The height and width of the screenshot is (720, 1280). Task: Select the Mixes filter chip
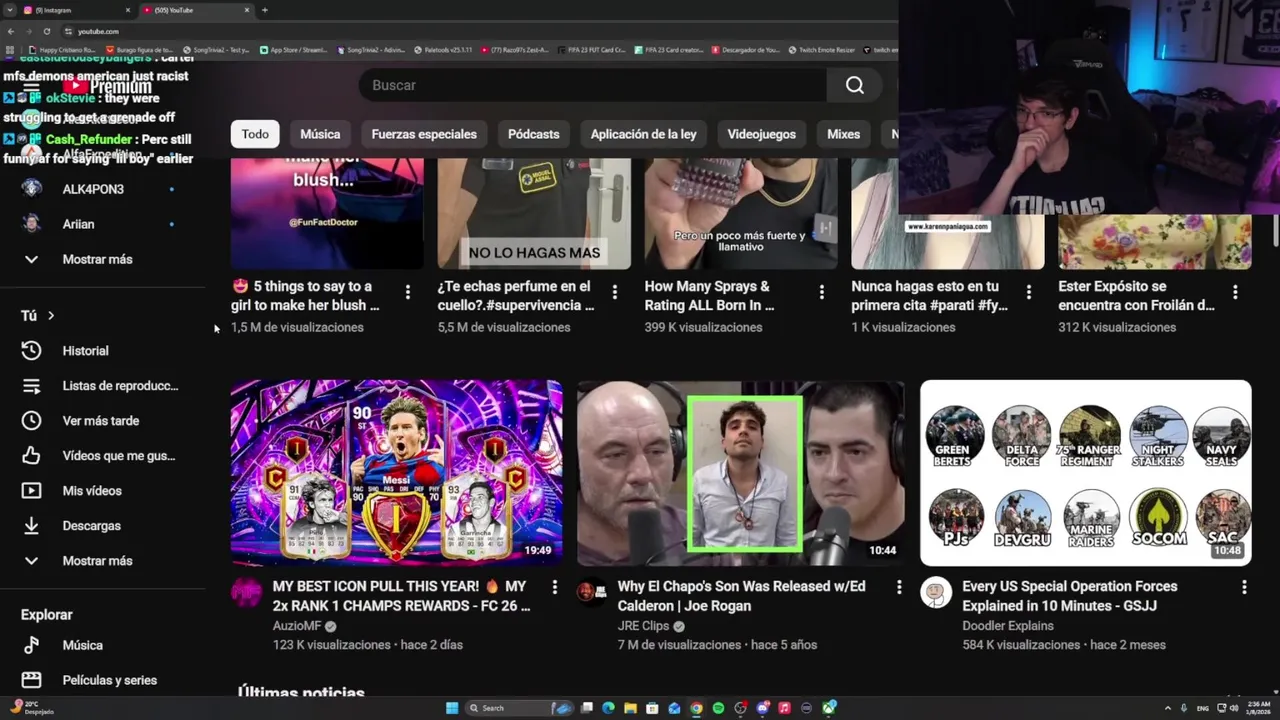coord(843,134)
